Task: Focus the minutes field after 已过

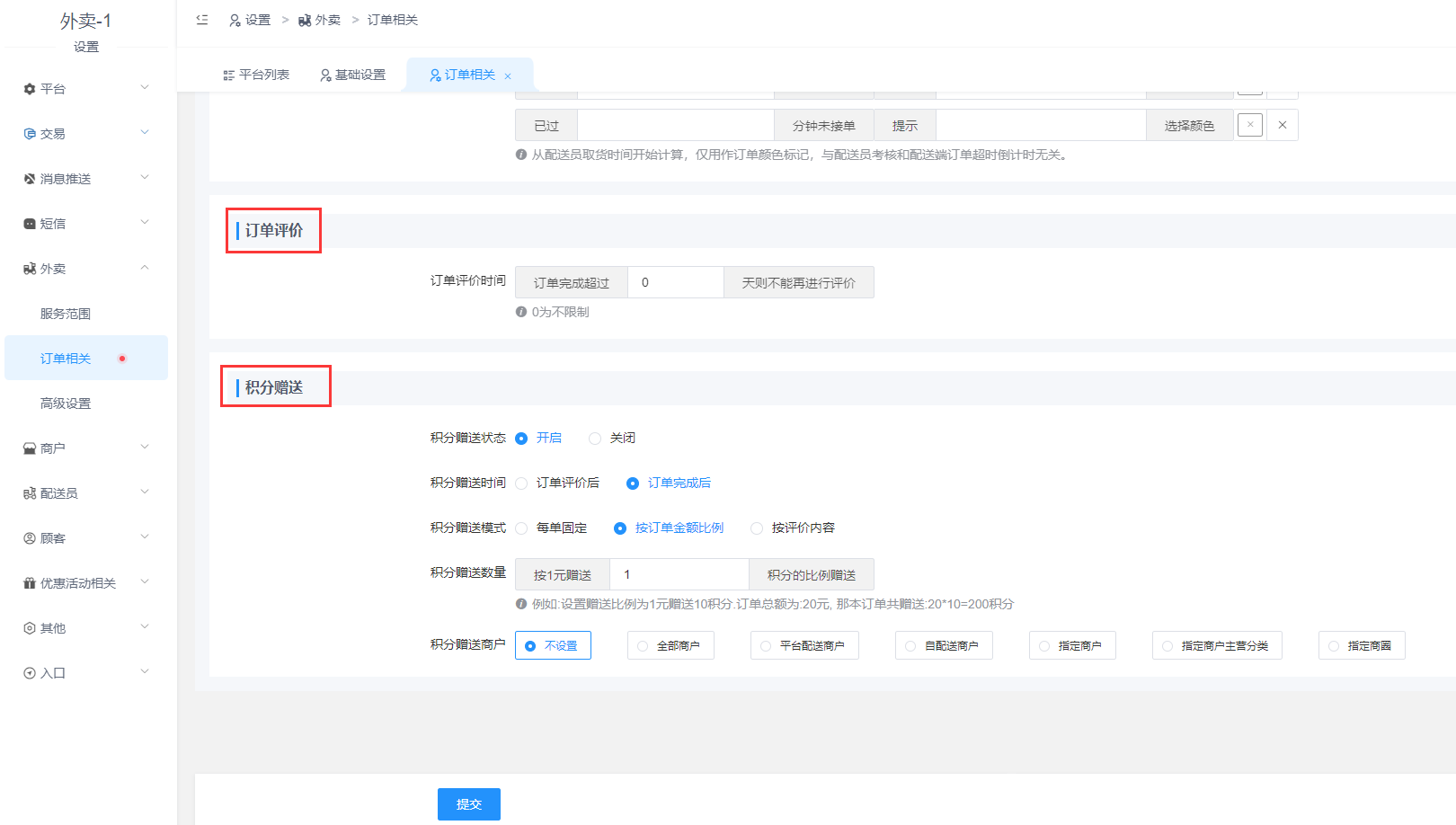Action: (676, 125)
